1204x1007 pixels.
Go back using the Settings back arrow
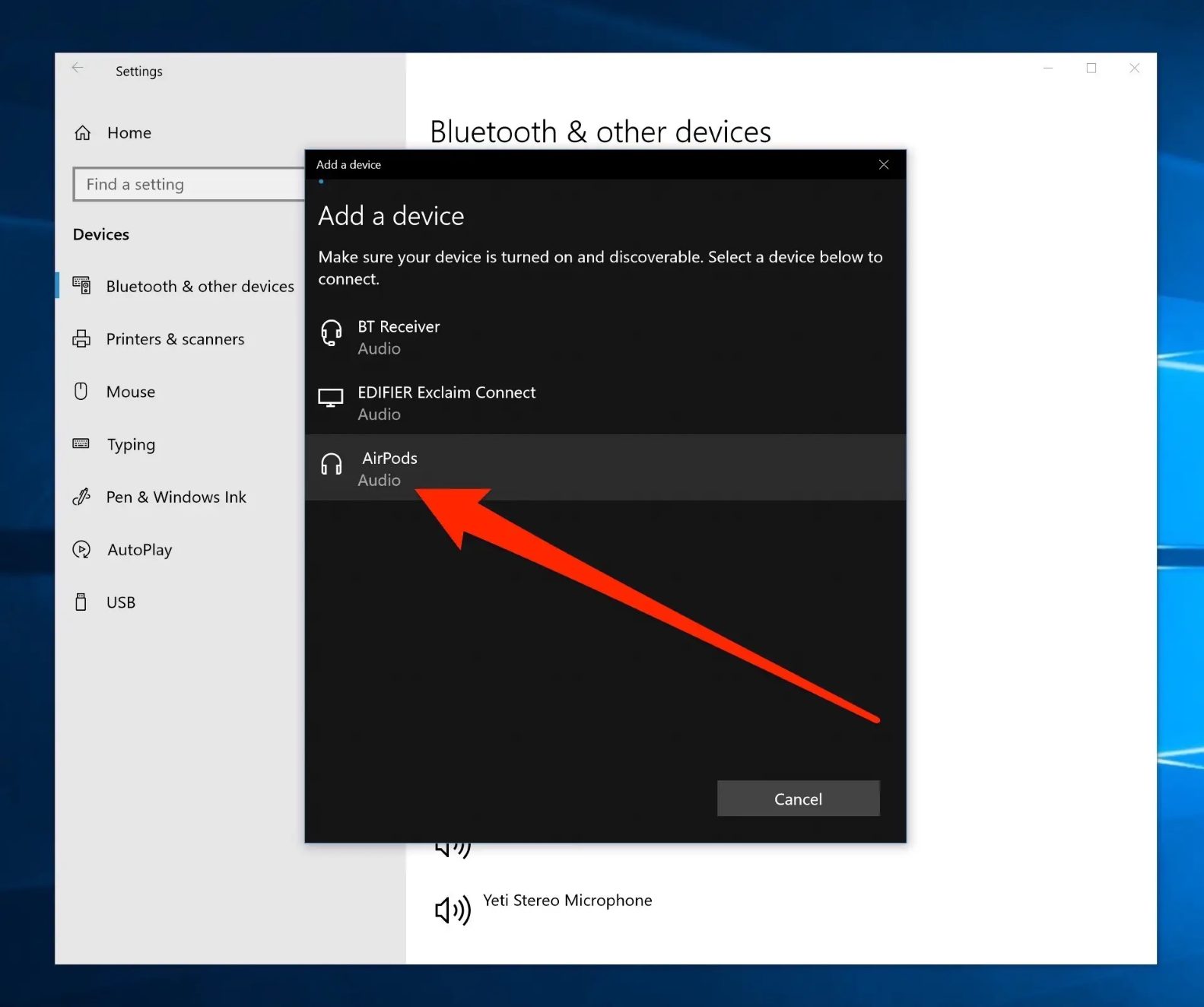[78, 68]
